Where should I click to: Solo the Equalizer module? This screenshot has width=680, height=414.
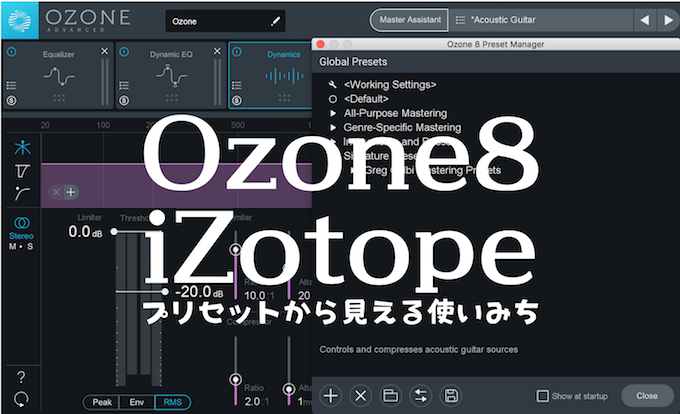(x=12, y=101)
